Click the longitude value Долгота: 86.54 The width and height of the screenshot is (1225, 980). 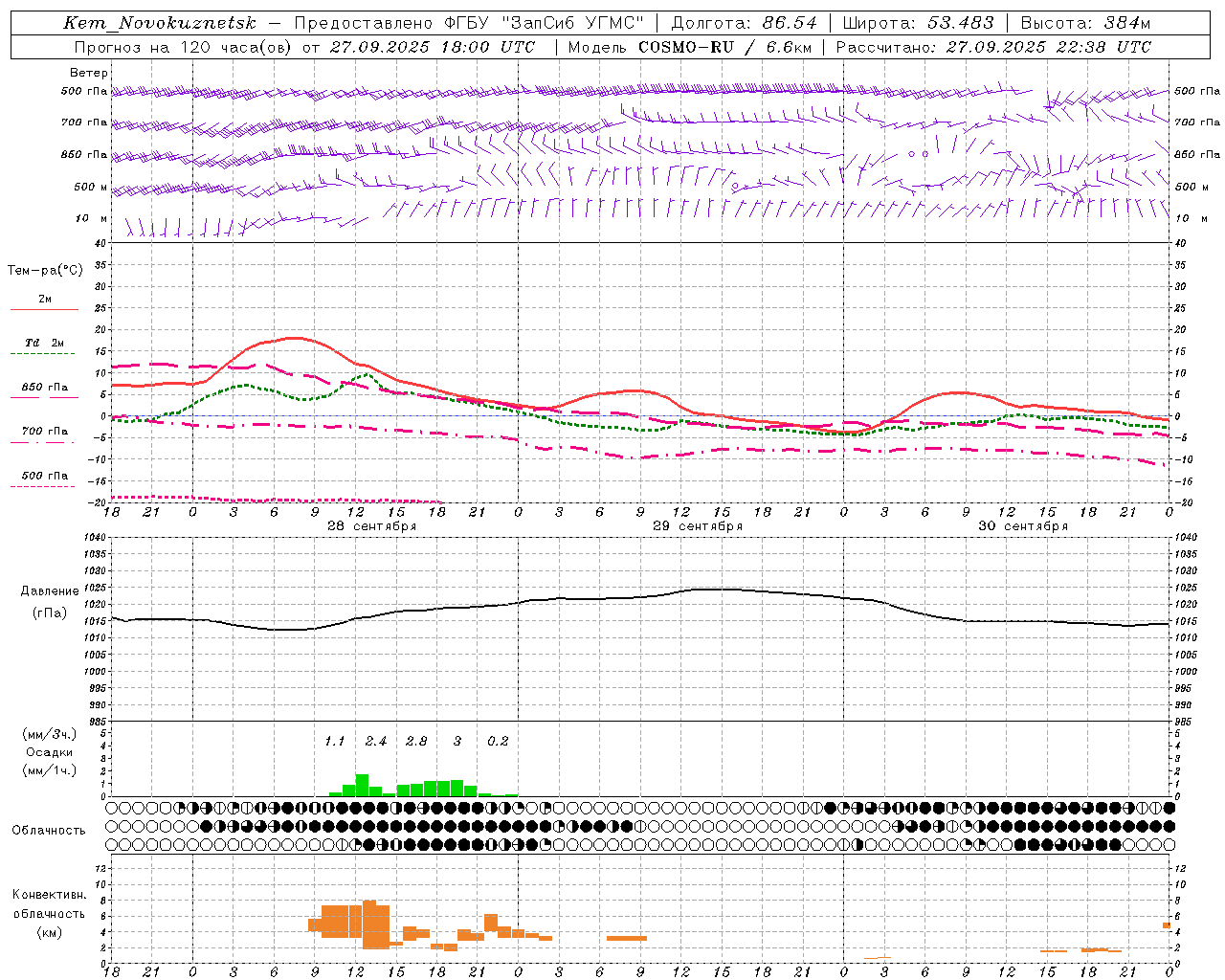[745, 23]
